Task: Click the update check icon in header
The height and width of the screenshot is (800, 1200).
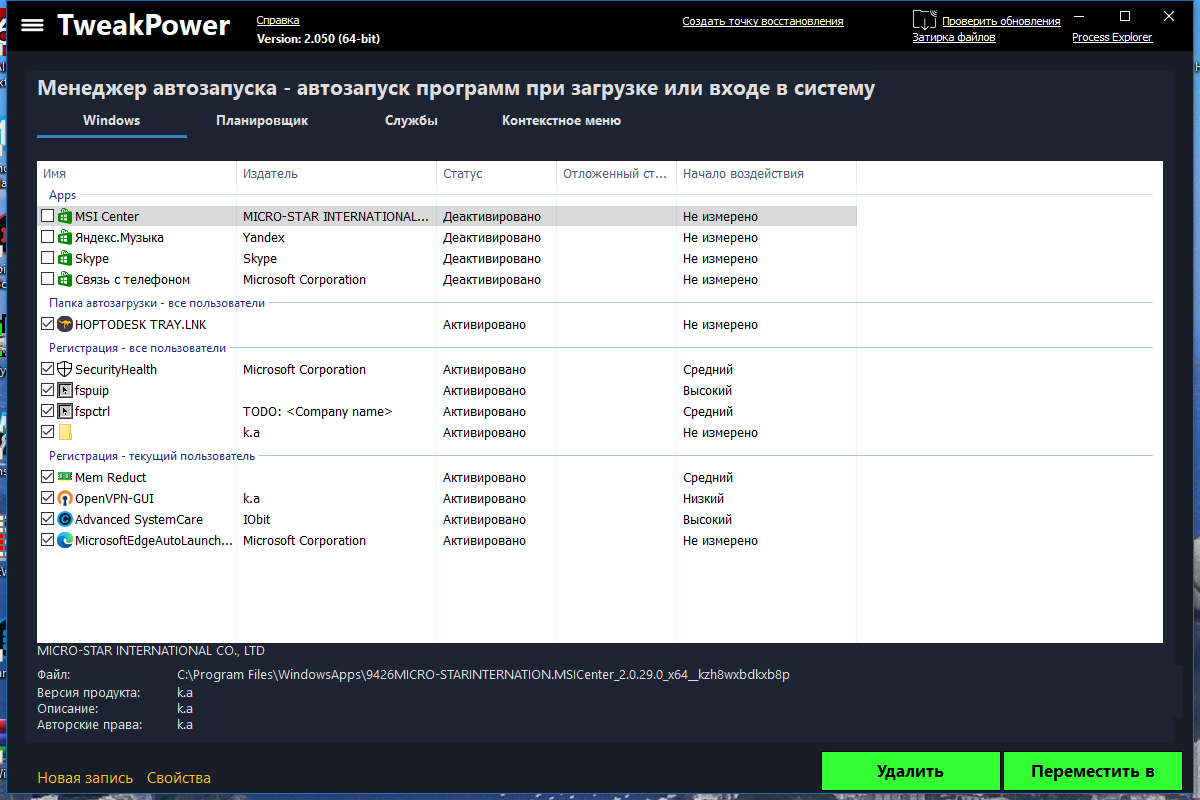Action: click(x=924, y=20)
